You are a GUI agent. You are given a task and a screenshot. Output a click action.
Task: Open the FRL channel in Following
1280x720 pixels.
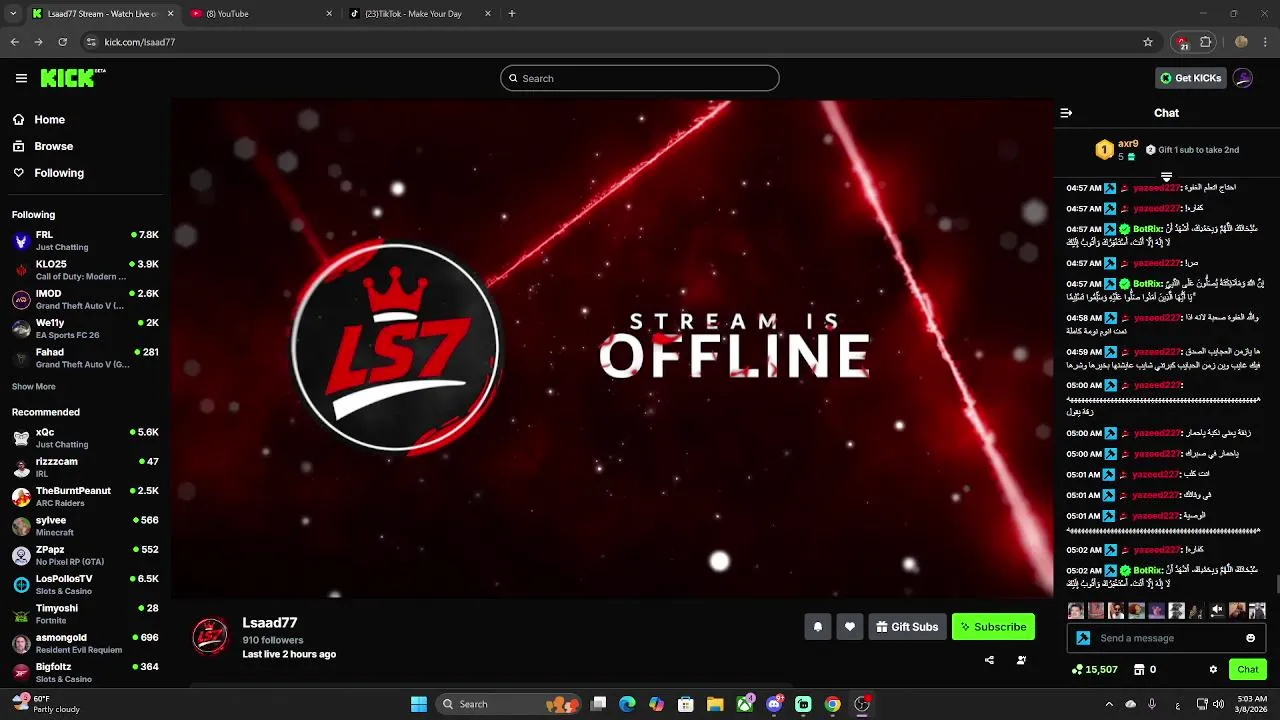tap(85, 241)
